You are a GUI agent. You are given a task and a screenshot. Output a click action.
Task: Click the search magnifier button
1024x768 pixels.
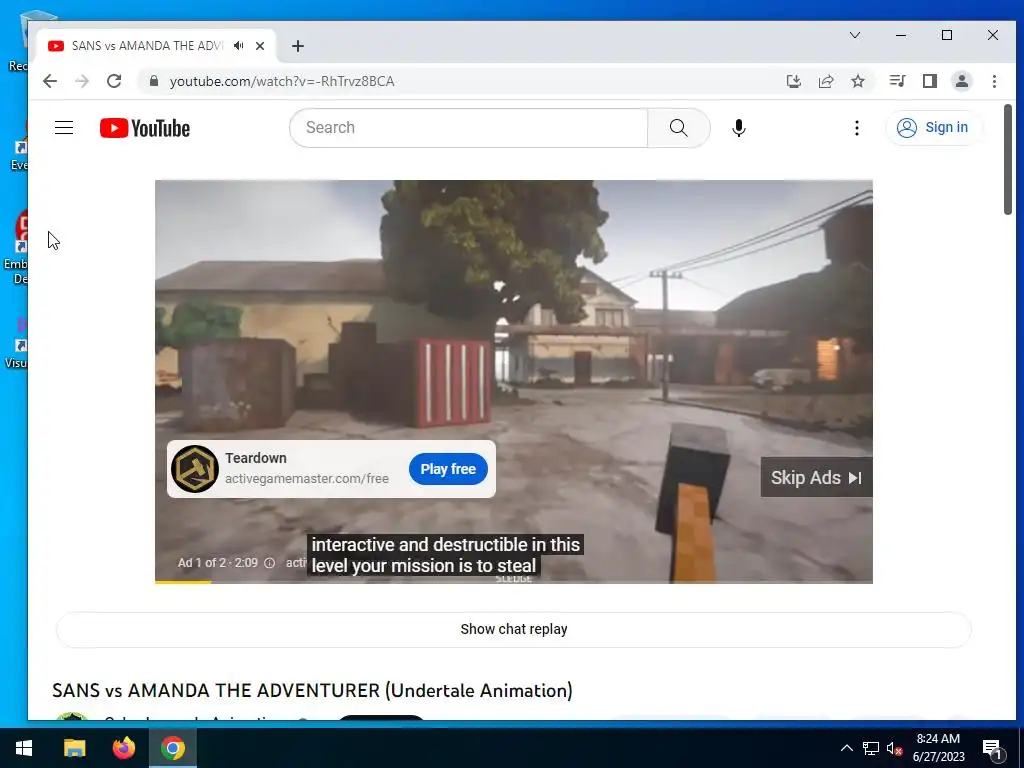coord(679,128)
